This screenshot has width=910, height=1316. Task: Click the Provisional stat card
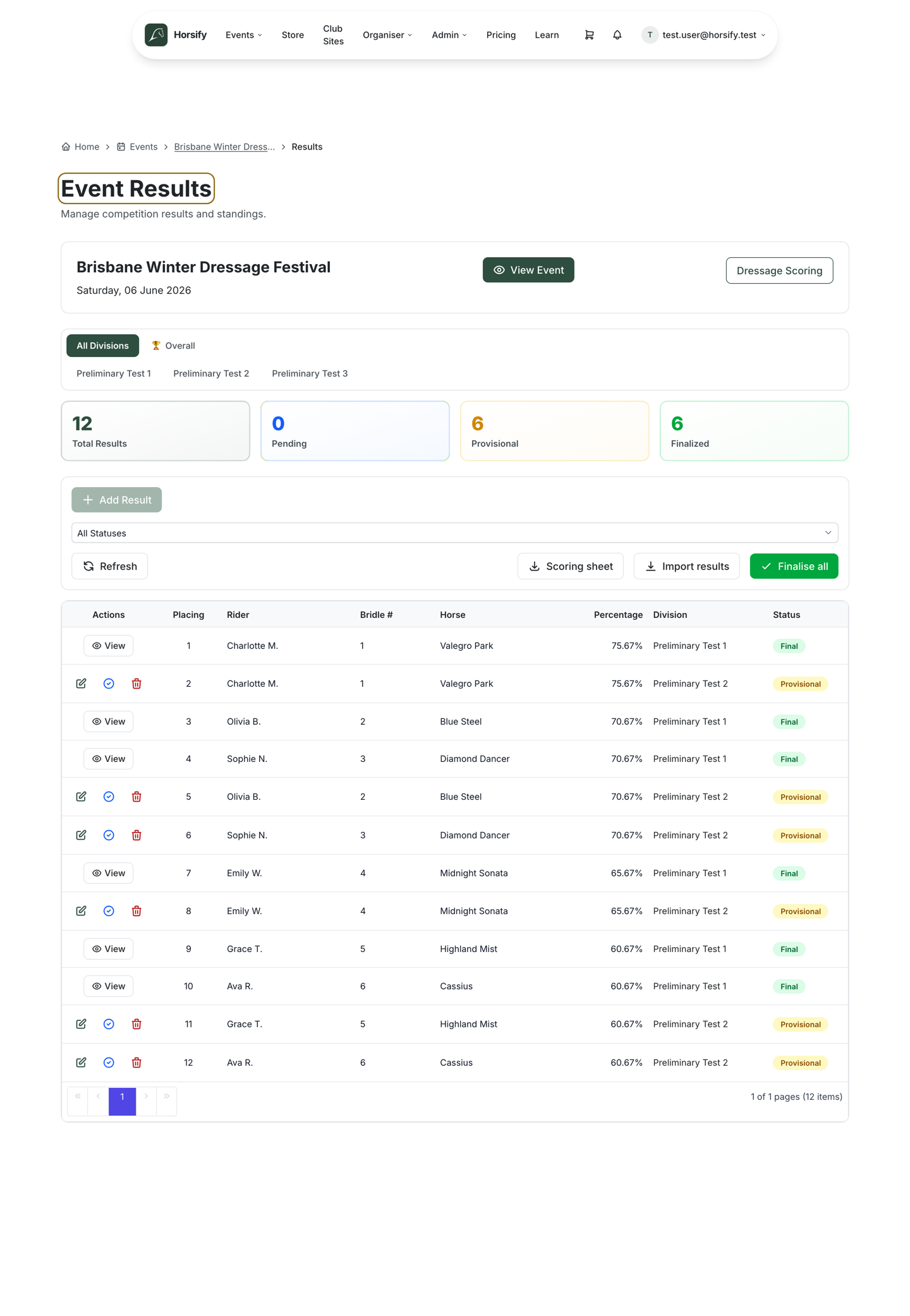555,431
